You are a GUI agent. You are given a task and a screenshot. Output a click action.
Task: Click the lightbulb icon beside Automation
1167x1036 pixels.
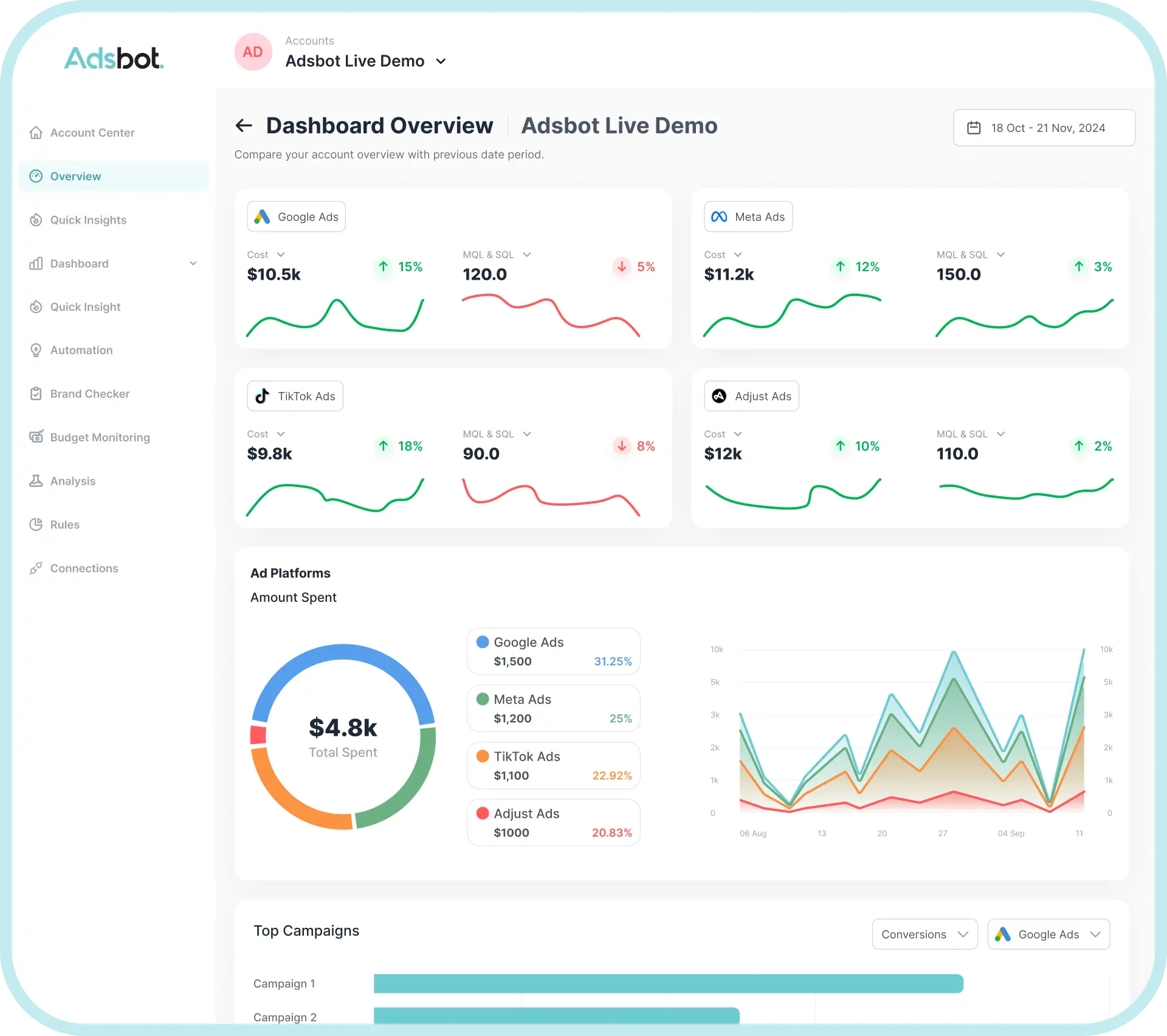pos(36,350)
